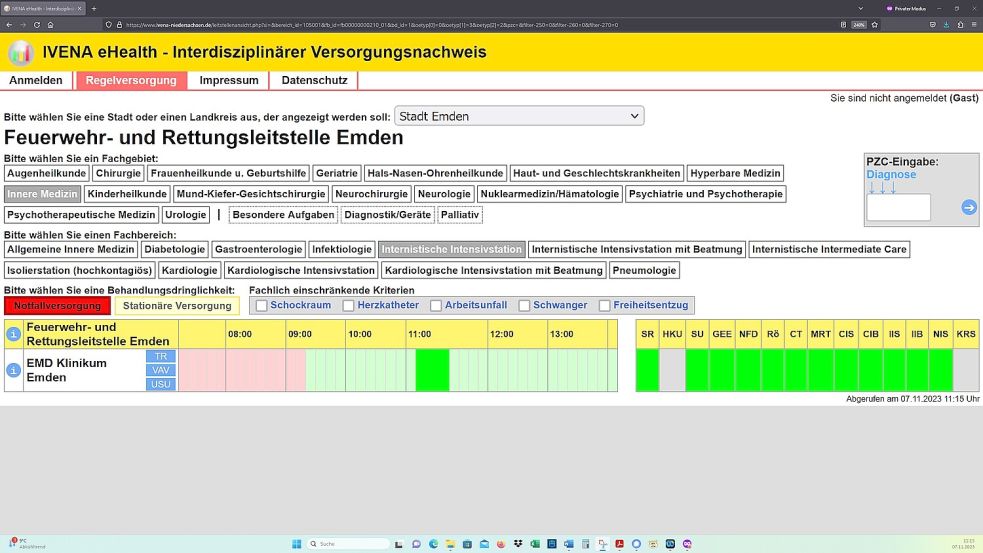Select Stationäre Versorgung urgency
This screenshot has height=553, width=983.
point(177,306)
